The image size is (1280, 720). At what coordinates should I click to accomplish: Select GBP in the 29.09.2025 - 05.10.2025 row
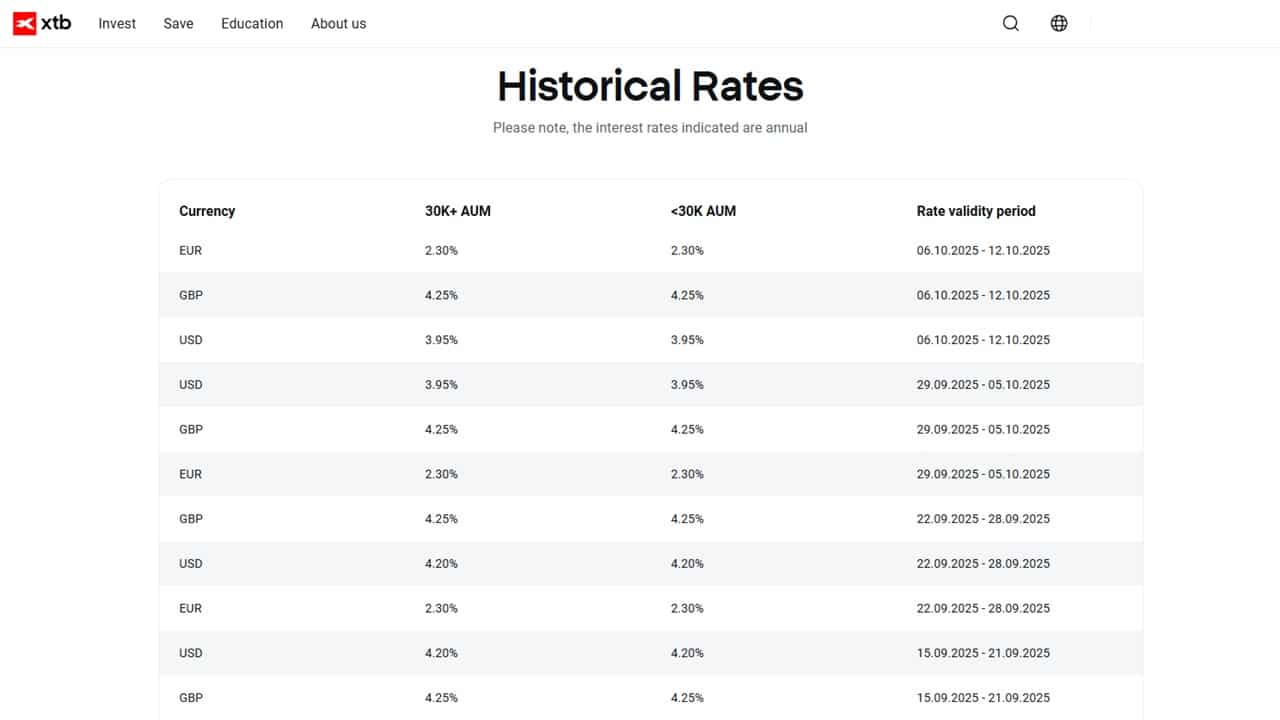tap(191, 429)
